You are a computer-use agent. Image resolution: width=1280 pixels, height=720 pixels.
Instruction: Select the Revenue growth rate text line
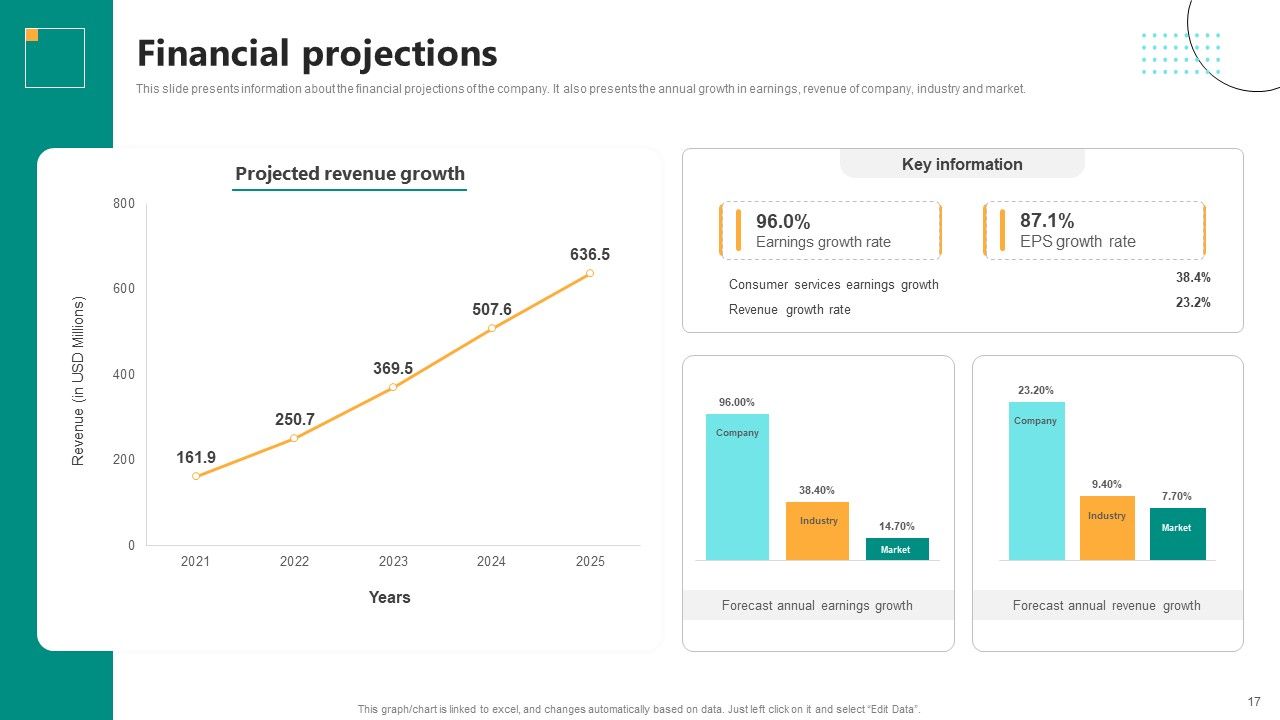click(x=790, y=310)
